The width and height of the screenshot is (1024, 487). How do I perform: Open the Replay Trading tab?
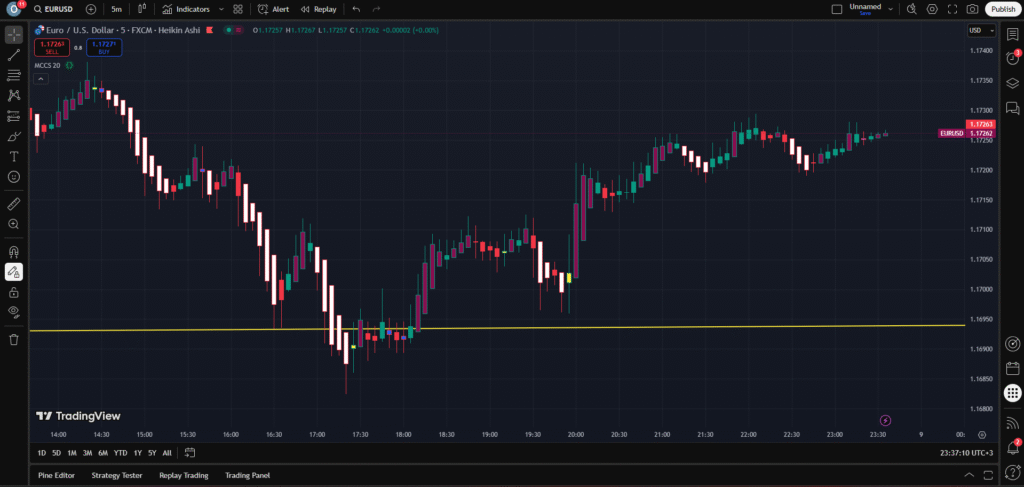(x=184, y=475)
